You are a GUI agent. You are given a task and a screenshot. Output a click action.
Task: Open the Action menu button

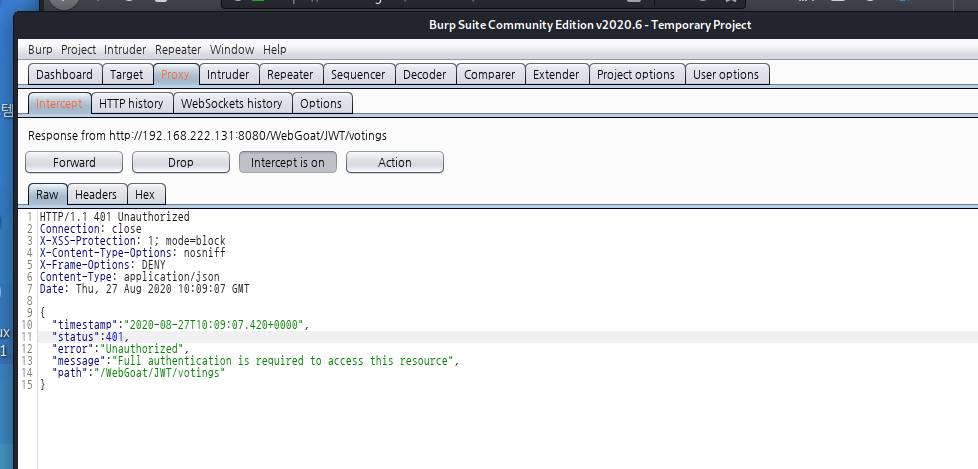[x=395, y=162]
